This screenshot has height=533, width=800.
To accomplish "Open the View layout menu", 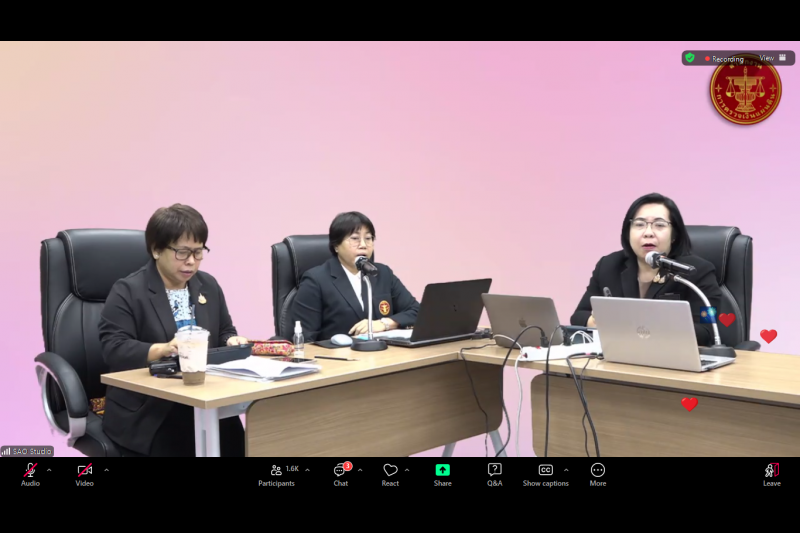I will tap(772, 58).
